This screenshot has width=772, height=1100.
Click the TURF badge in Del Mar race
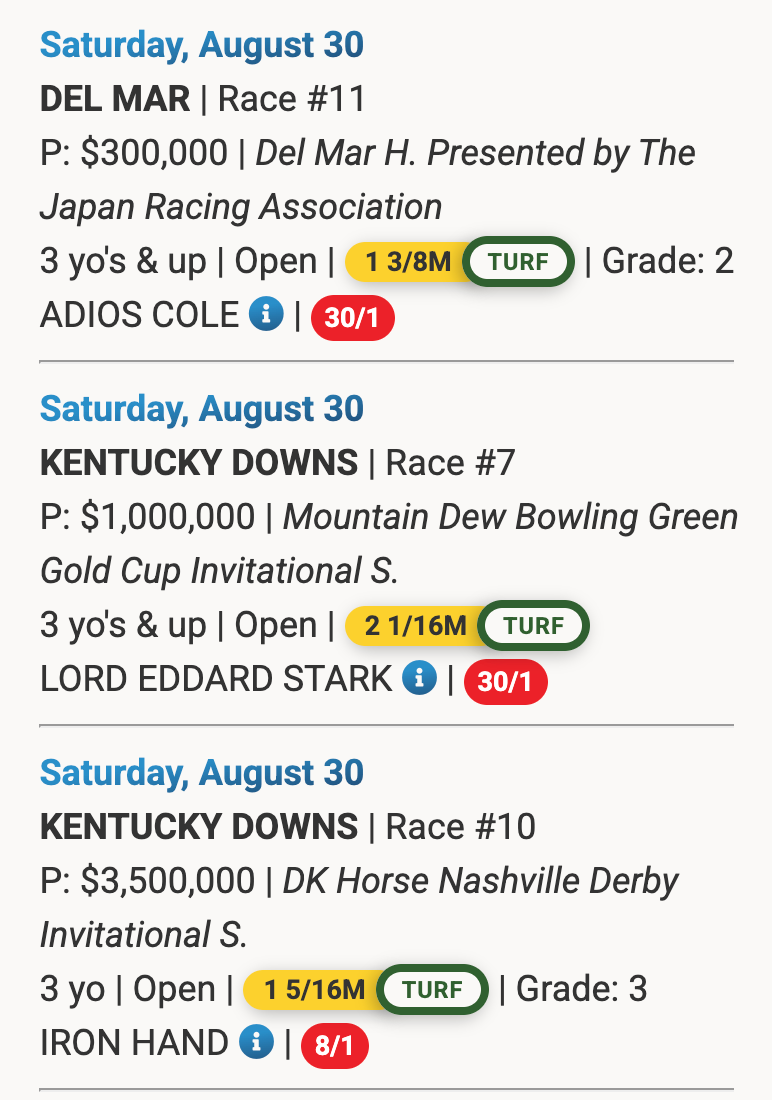point(518,263)
